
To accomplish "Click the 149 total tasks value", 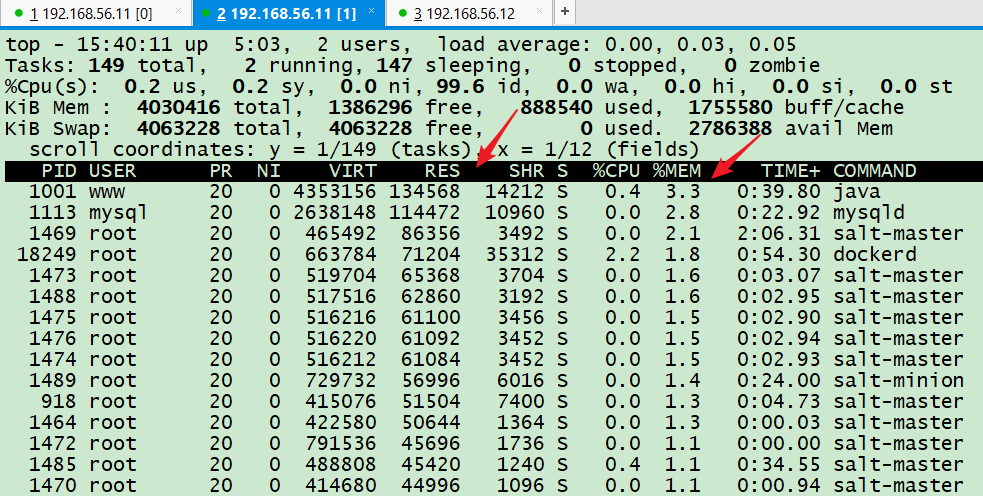I will click(x=107, y=65).
